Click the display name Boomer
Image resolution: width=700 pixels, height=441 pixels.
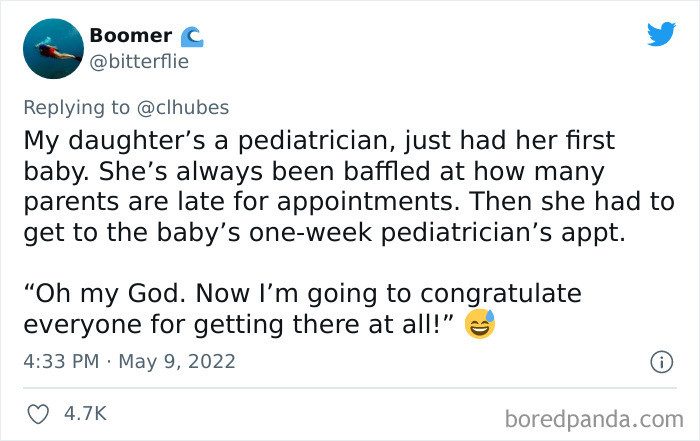(130, 35)
